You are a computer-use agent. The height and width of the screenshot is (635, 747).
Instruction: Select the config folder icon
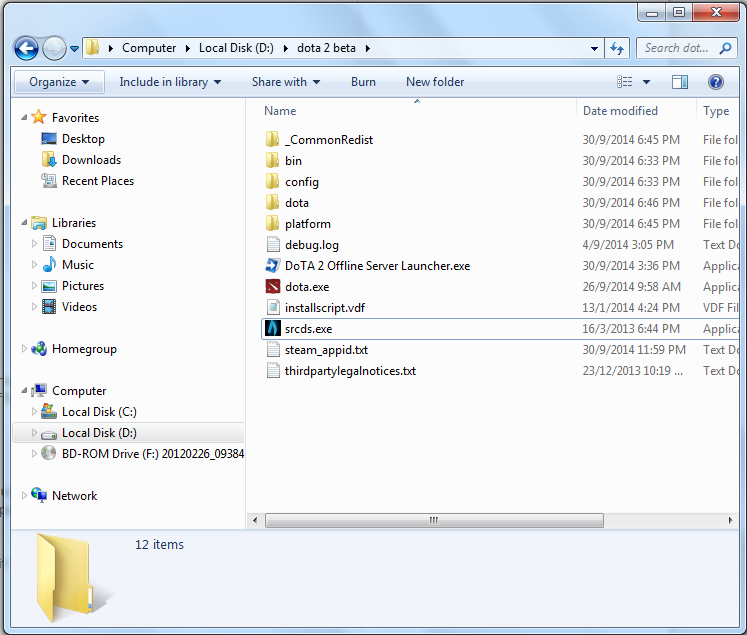pyautogui.click(x=273, y=181)
